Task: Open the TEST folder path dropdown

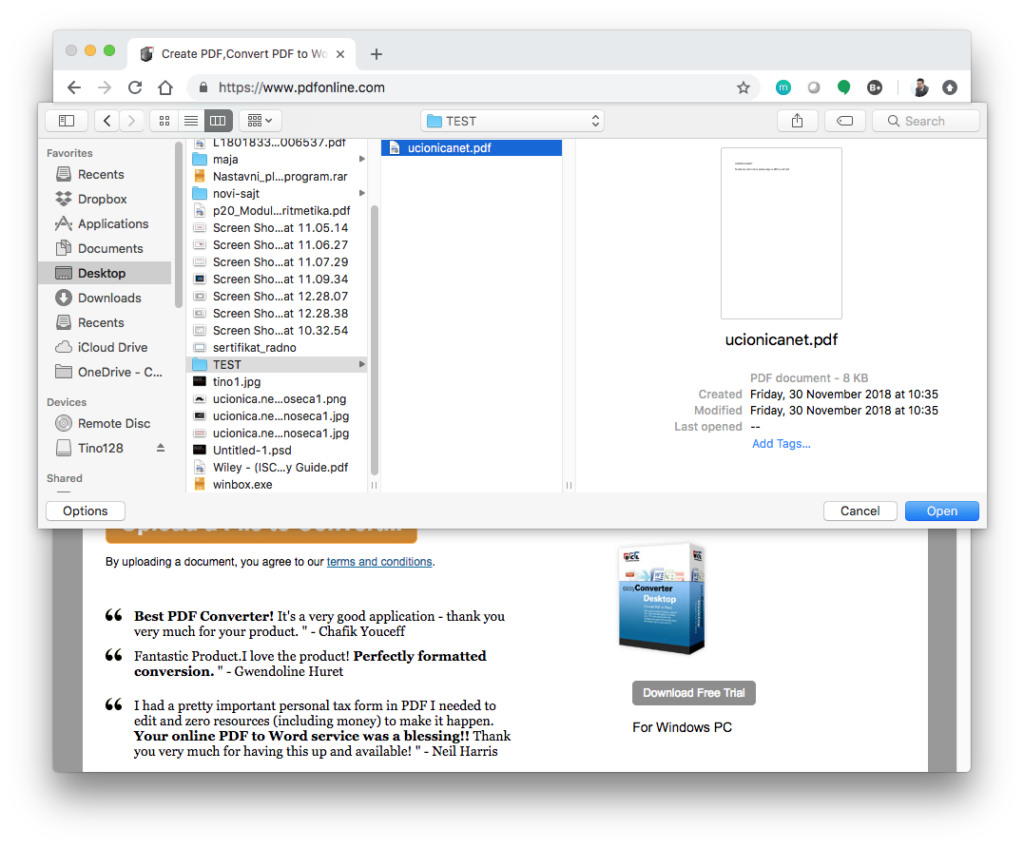Action: point(513,121)
